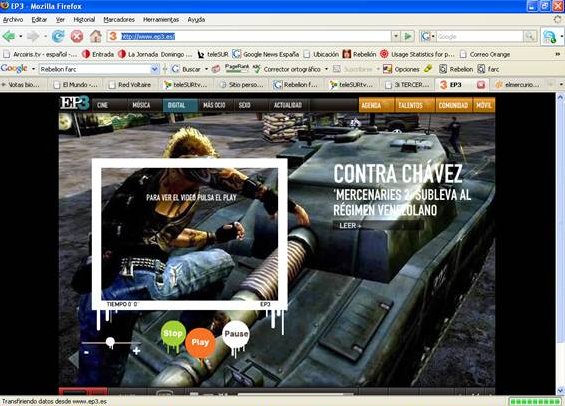Open the Archivo menu
The image size is (565, 406).
click(x=13, y=20)
